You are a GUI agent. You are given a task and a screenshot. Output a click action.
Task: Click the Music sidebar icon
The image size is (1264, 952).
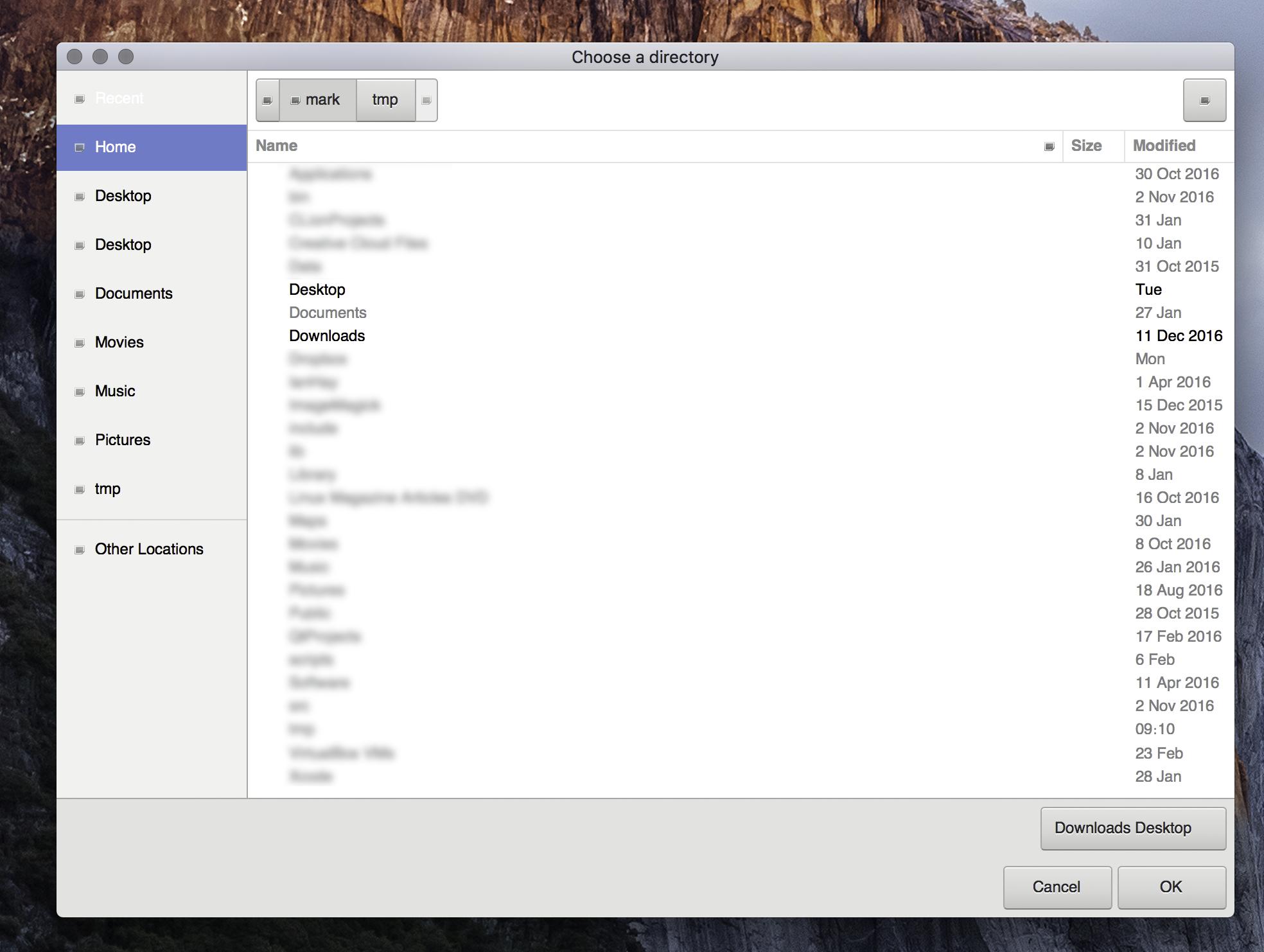80,392
